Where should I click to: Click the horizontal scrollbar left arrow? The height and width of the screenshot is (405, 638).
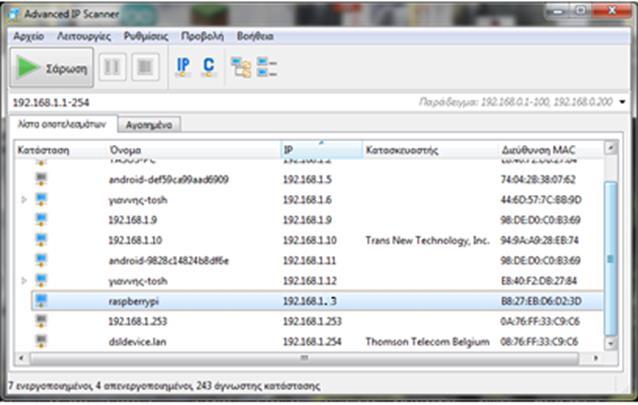(x=21, y=358)
